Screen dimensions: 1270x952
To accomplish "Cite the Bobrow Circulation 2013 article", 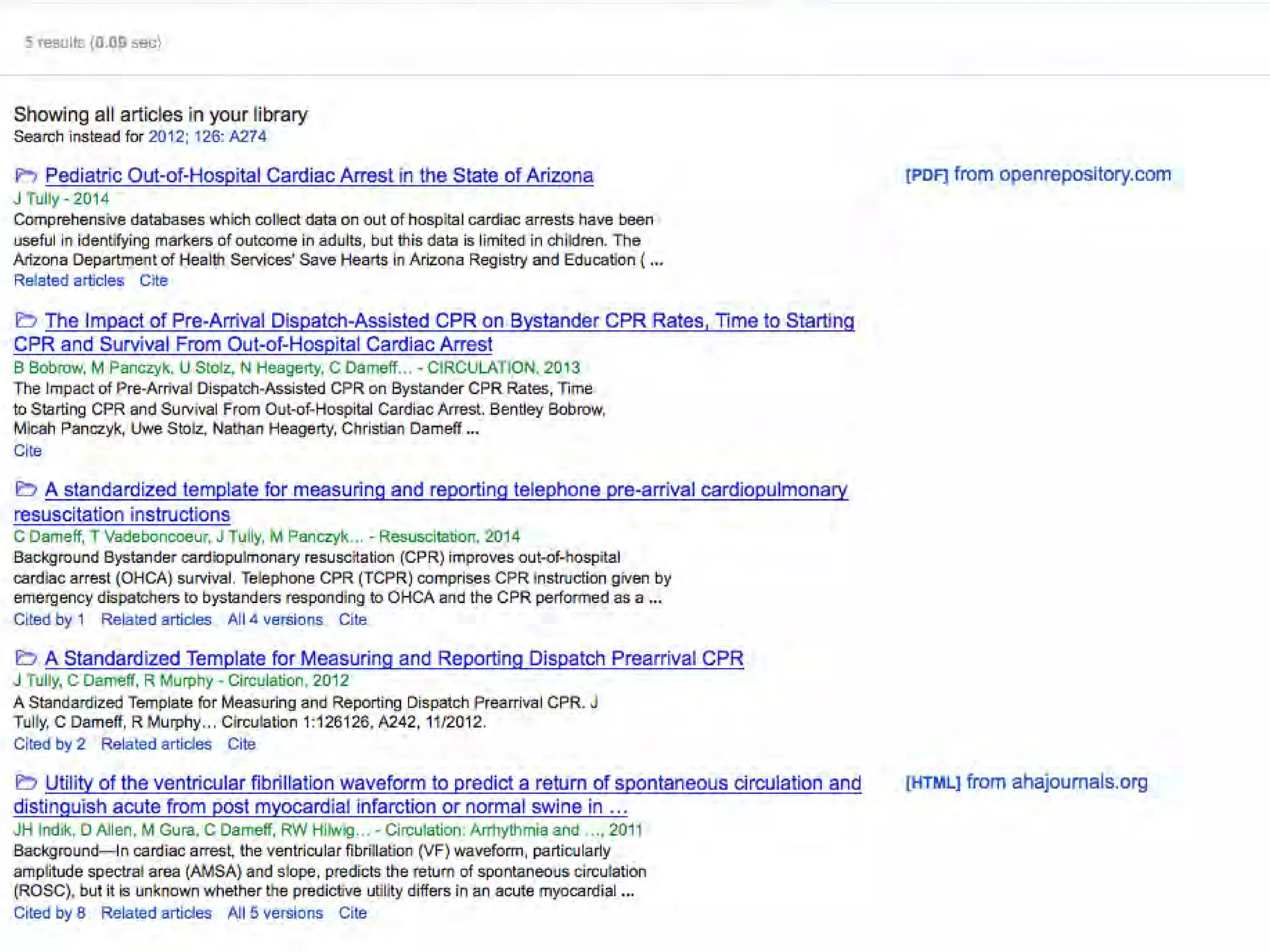I will [28, 451].
